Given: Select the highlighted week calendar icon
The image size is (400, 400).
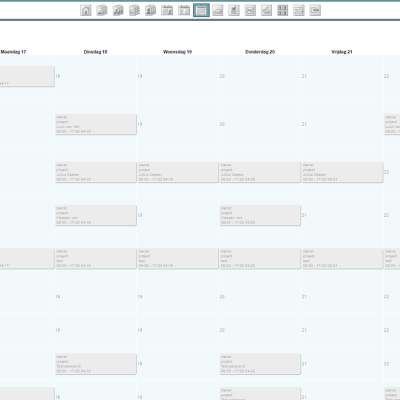Looking at the screenshot, I should (x=201, y=10).
